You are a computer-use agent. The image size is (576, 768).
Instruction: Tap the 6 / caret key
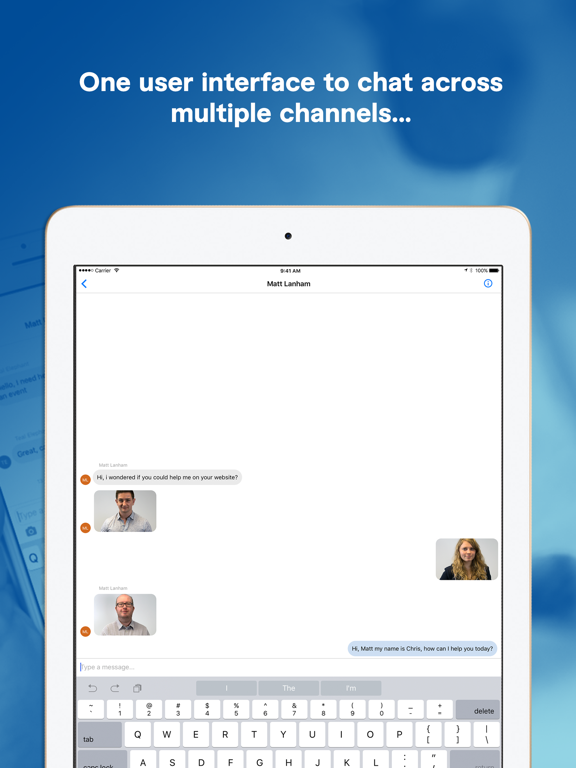point(265,710)
